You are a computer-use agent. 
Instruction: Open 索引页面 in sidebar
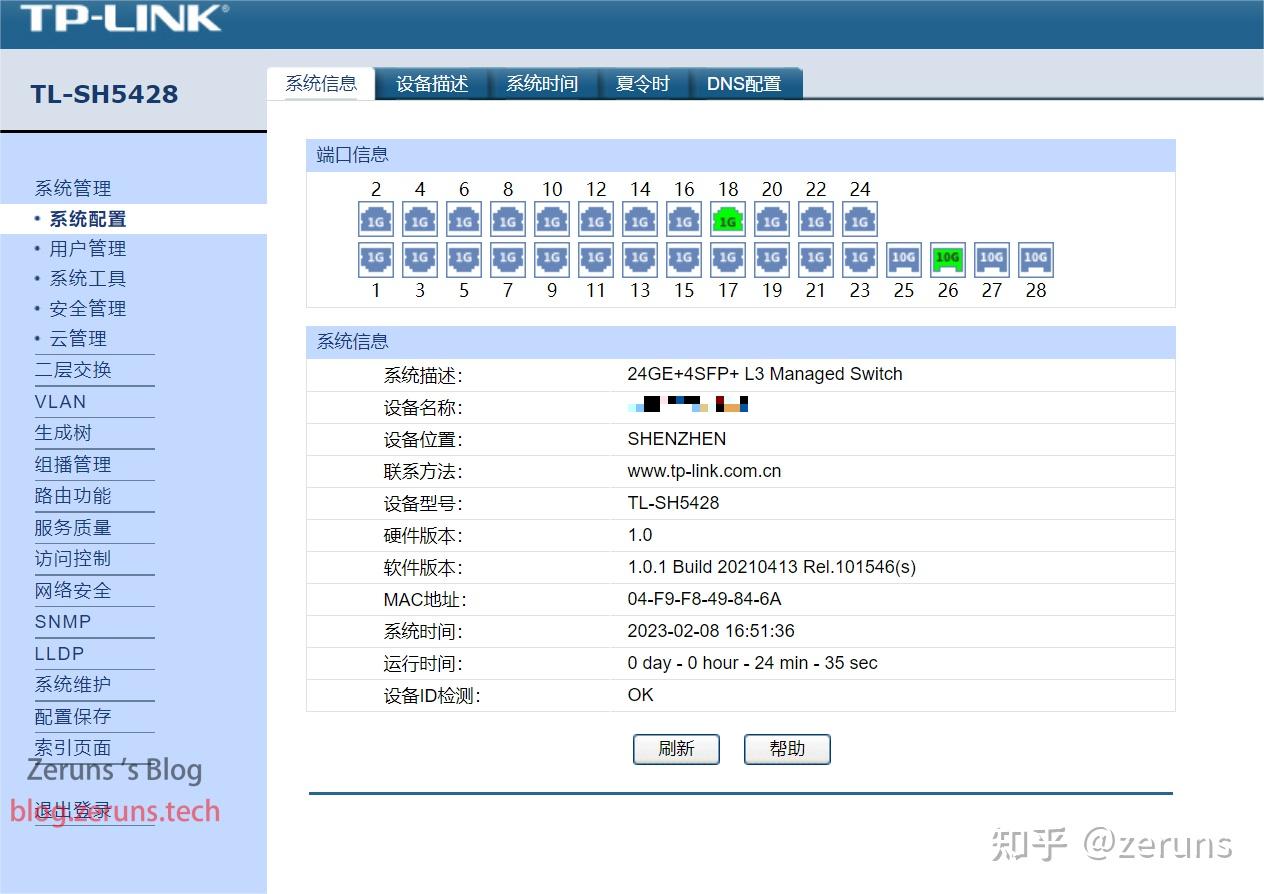[73, 748]
